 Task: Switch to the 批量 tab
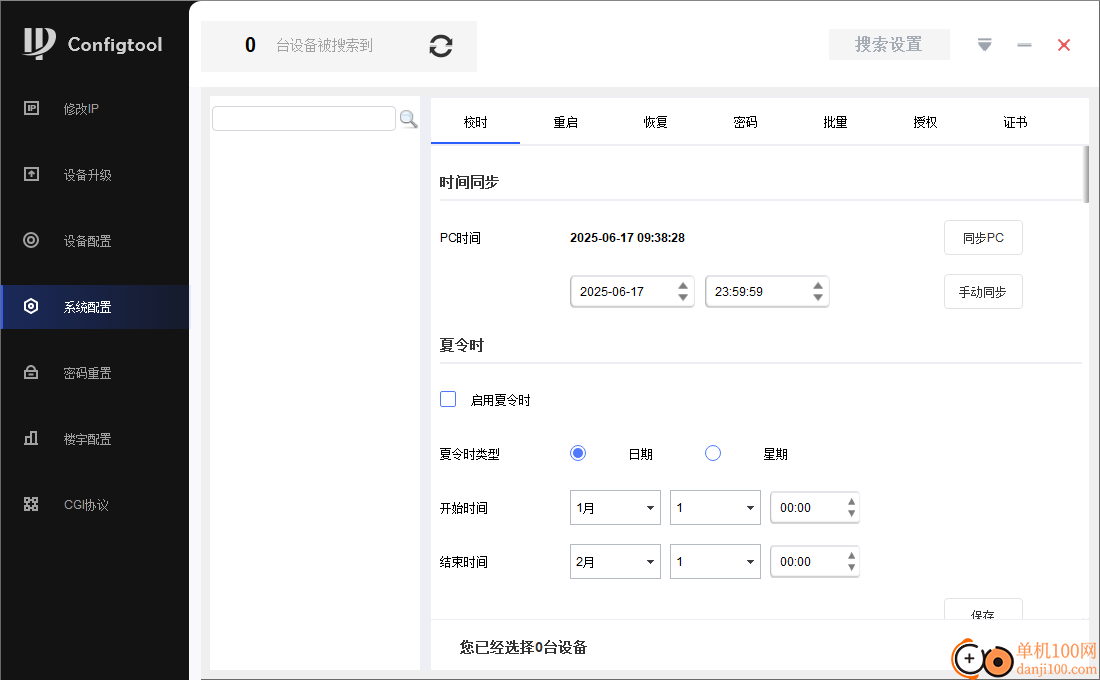coord(835,122)
